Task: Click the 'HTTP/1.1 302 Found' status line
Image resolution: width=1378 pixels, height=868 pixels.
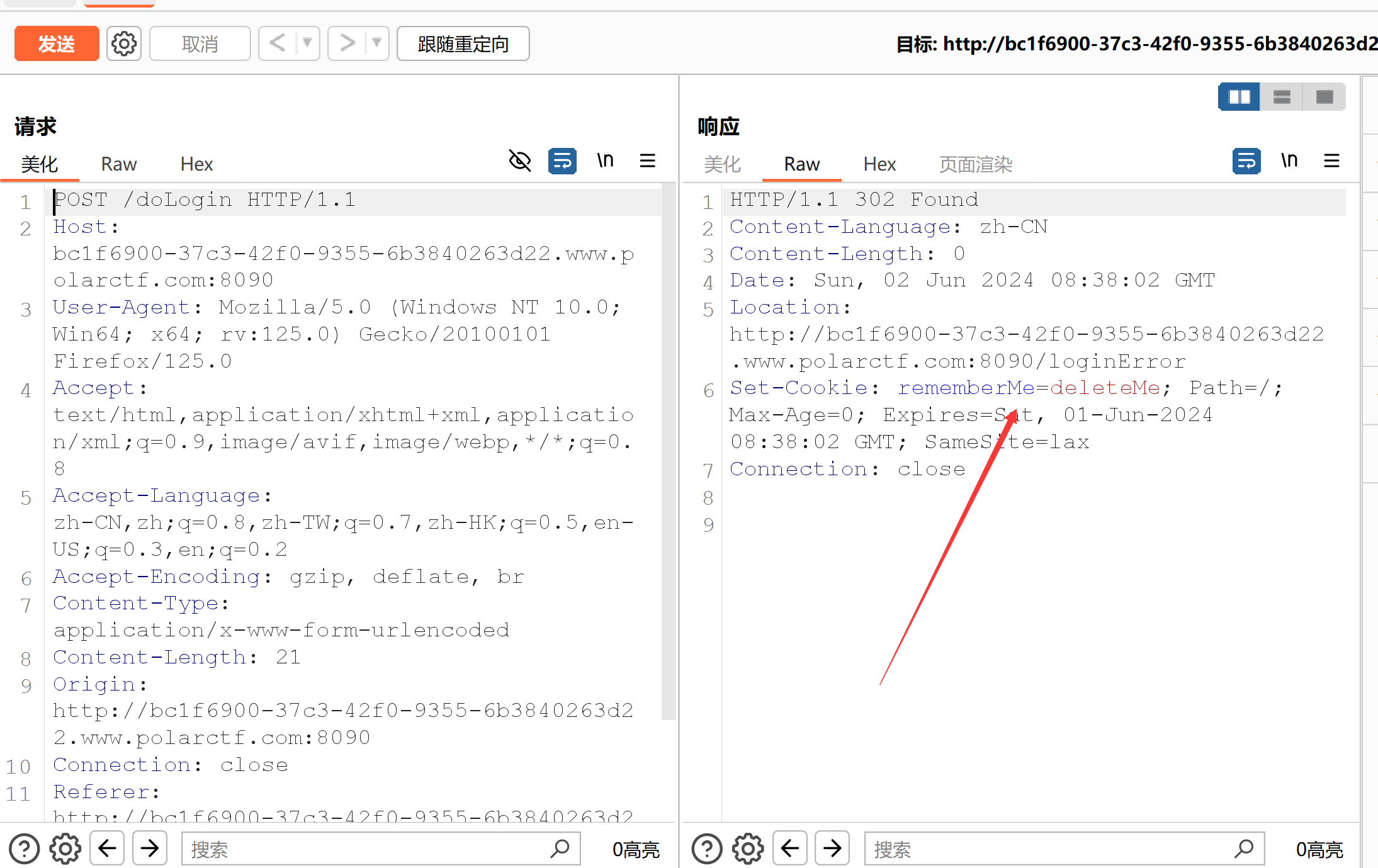Action: coord(854,200)
